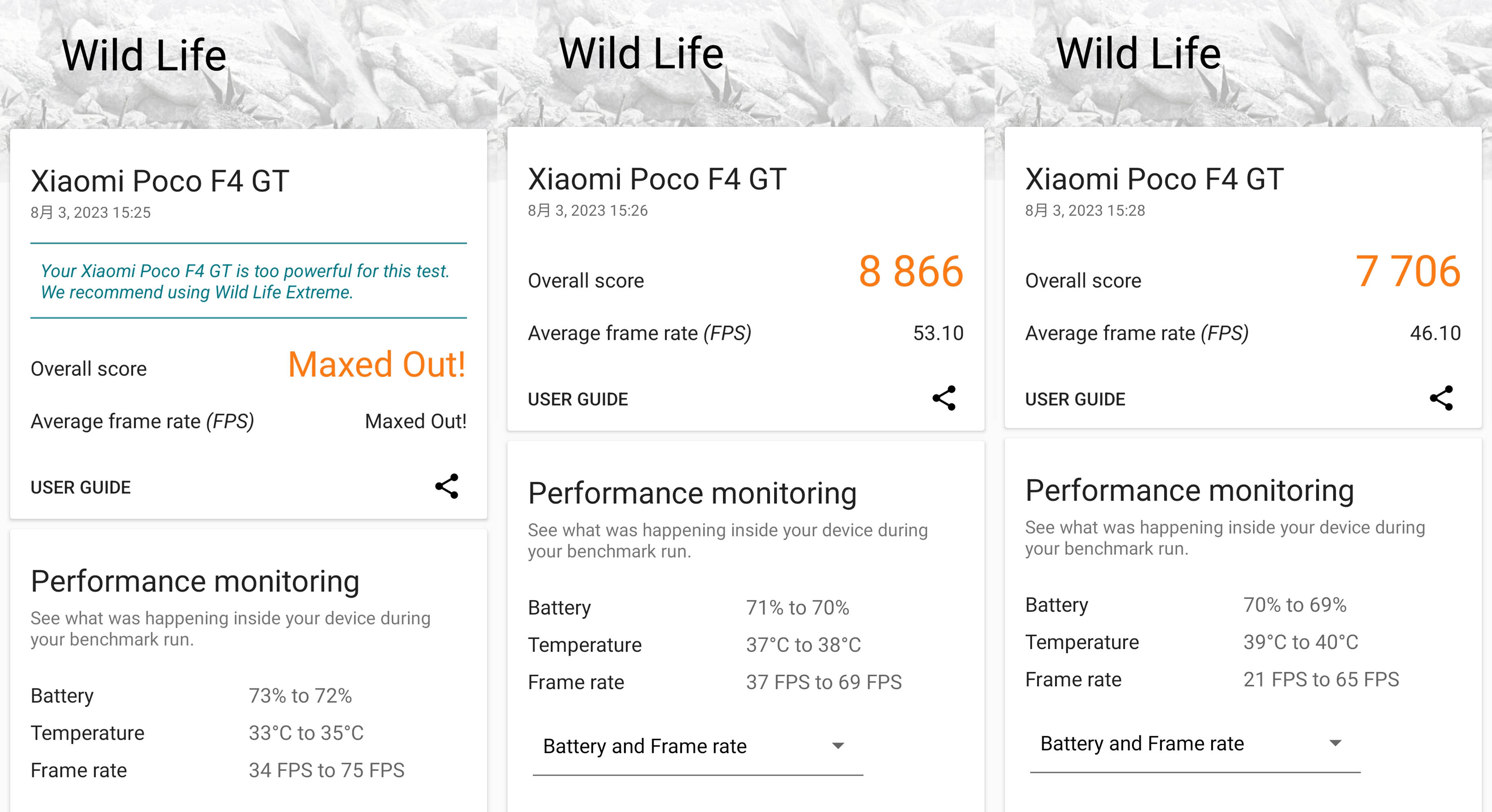Image resolution: width=1492 pixels, height=812 pixels.
Task: Click the orange Maxed Out! overall score
Action: coord(377,365)
